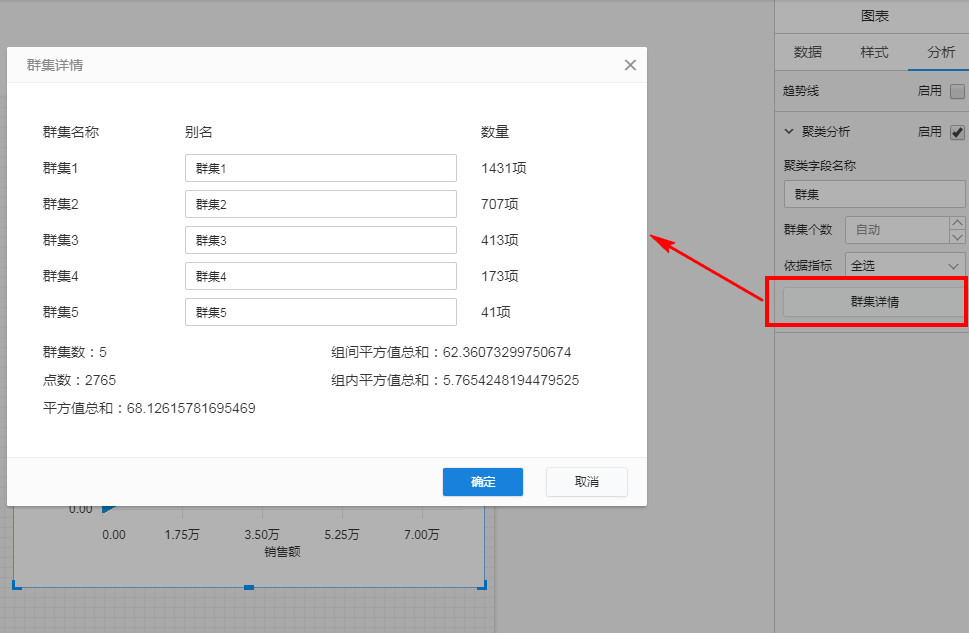Collapse the 聚类分析 section chevron

click(x=789, y=131)
